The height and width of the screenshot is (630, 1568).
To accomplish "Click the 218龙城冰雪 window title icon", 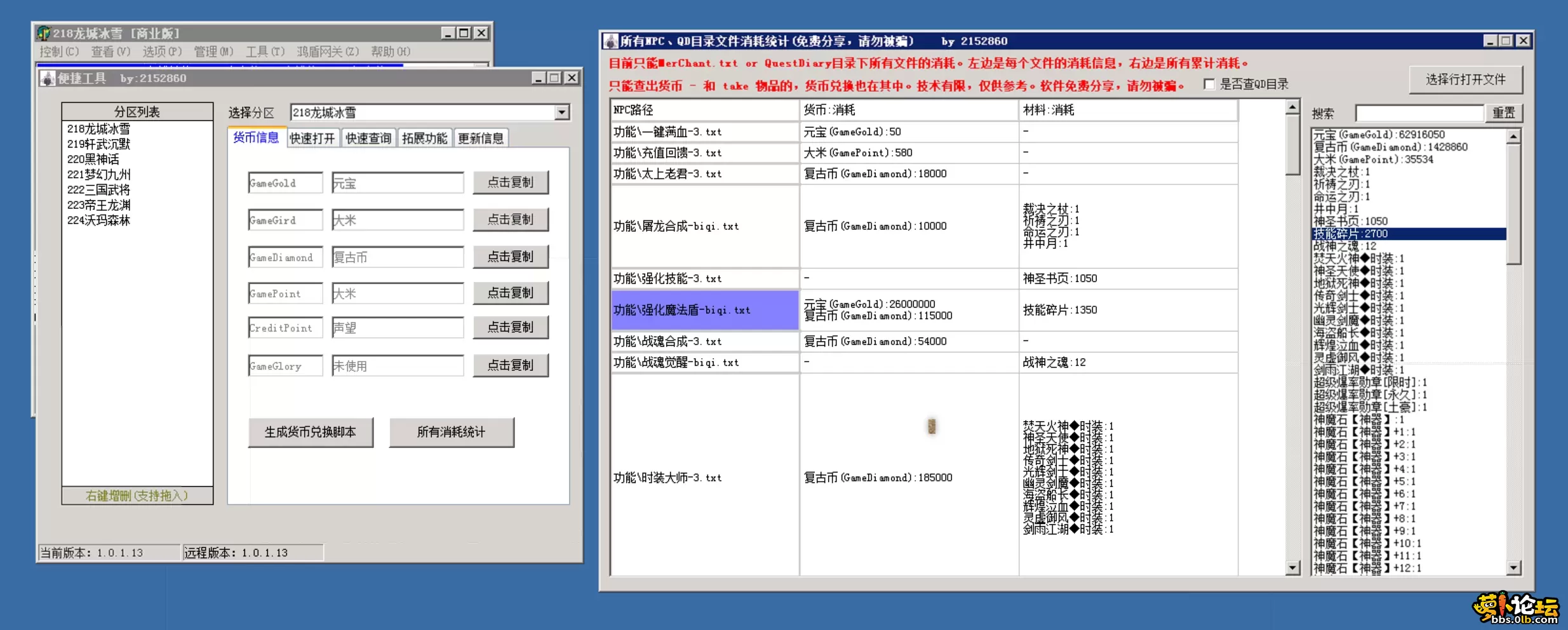I will (44, 33).
